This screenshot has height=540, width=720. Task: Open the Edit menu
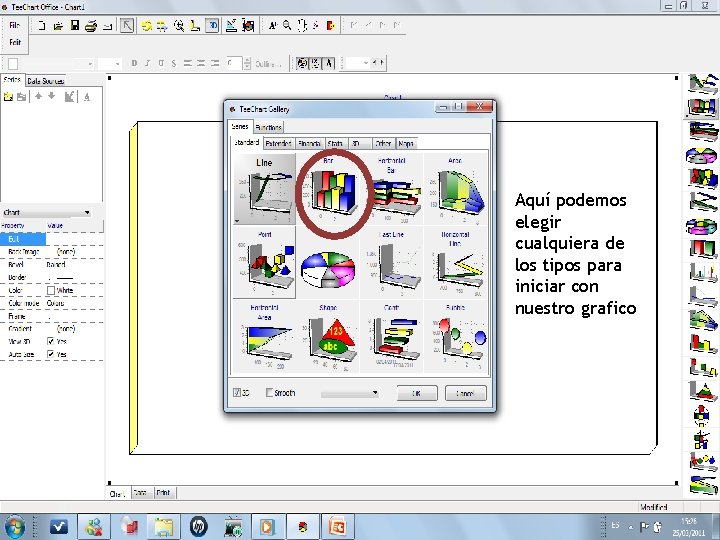pos(15,42)
